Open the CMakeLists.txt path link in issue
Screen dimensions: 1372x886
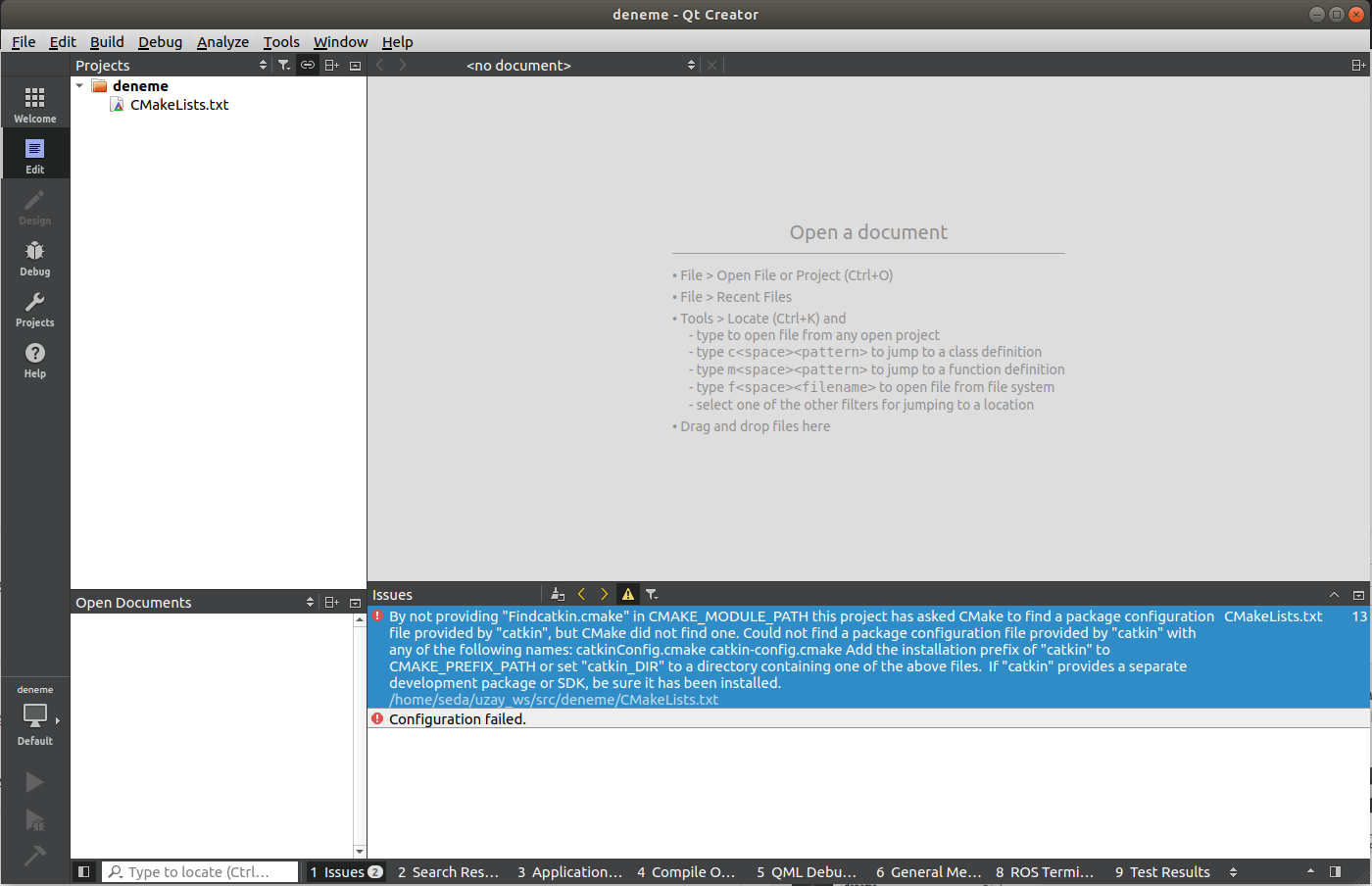554,700
